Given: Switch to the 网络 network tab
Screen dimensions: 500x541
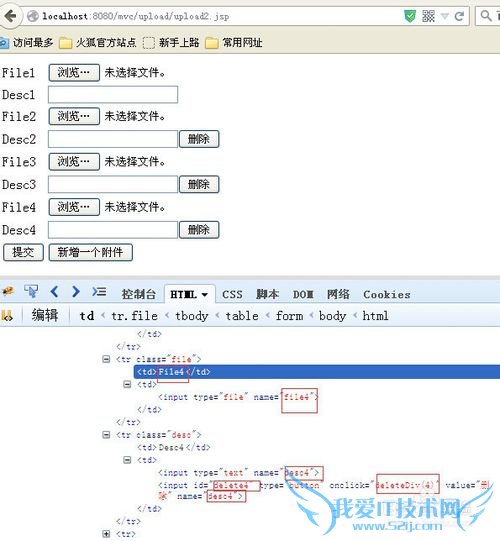Looking at the screenshot, I should click(x=338, y=294).
